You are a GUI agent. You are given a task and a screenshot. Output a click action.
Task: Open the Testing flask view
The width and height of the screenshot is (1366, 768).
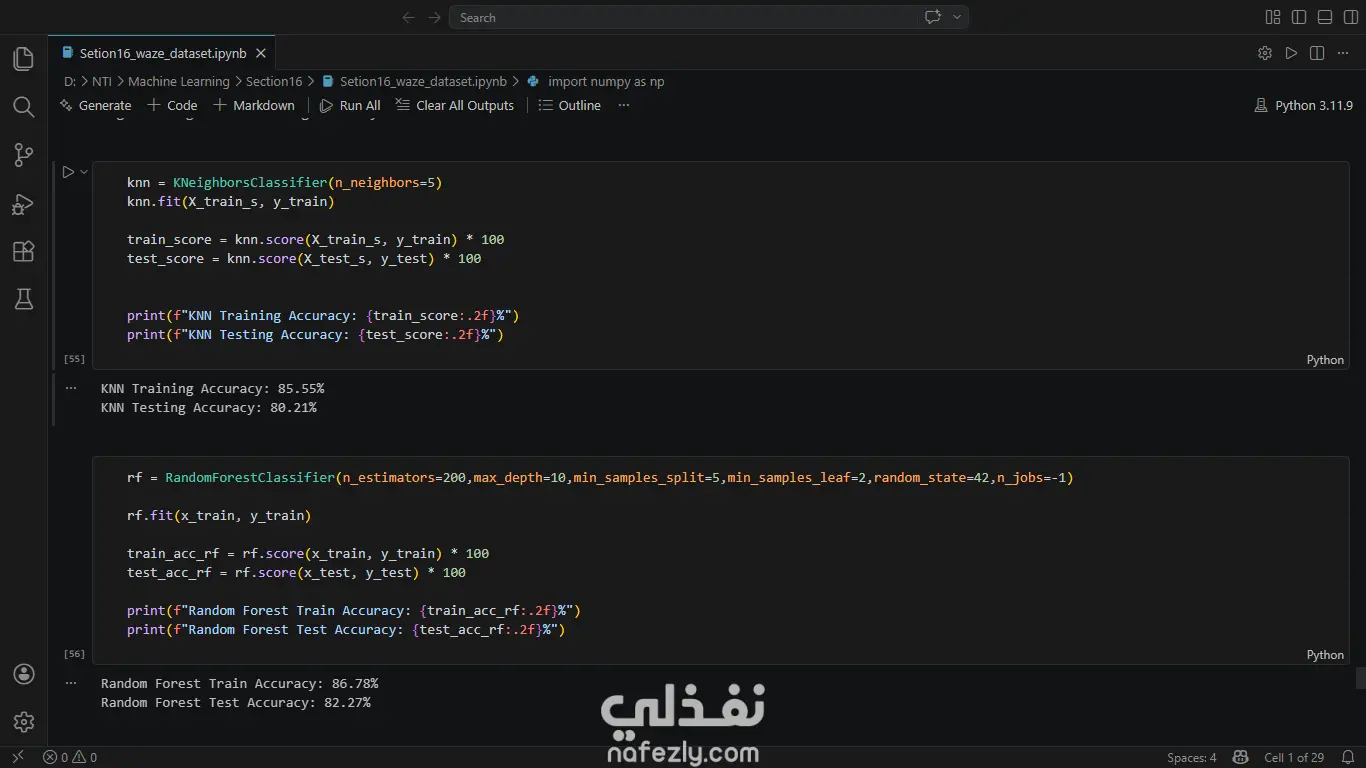point(24,299)
